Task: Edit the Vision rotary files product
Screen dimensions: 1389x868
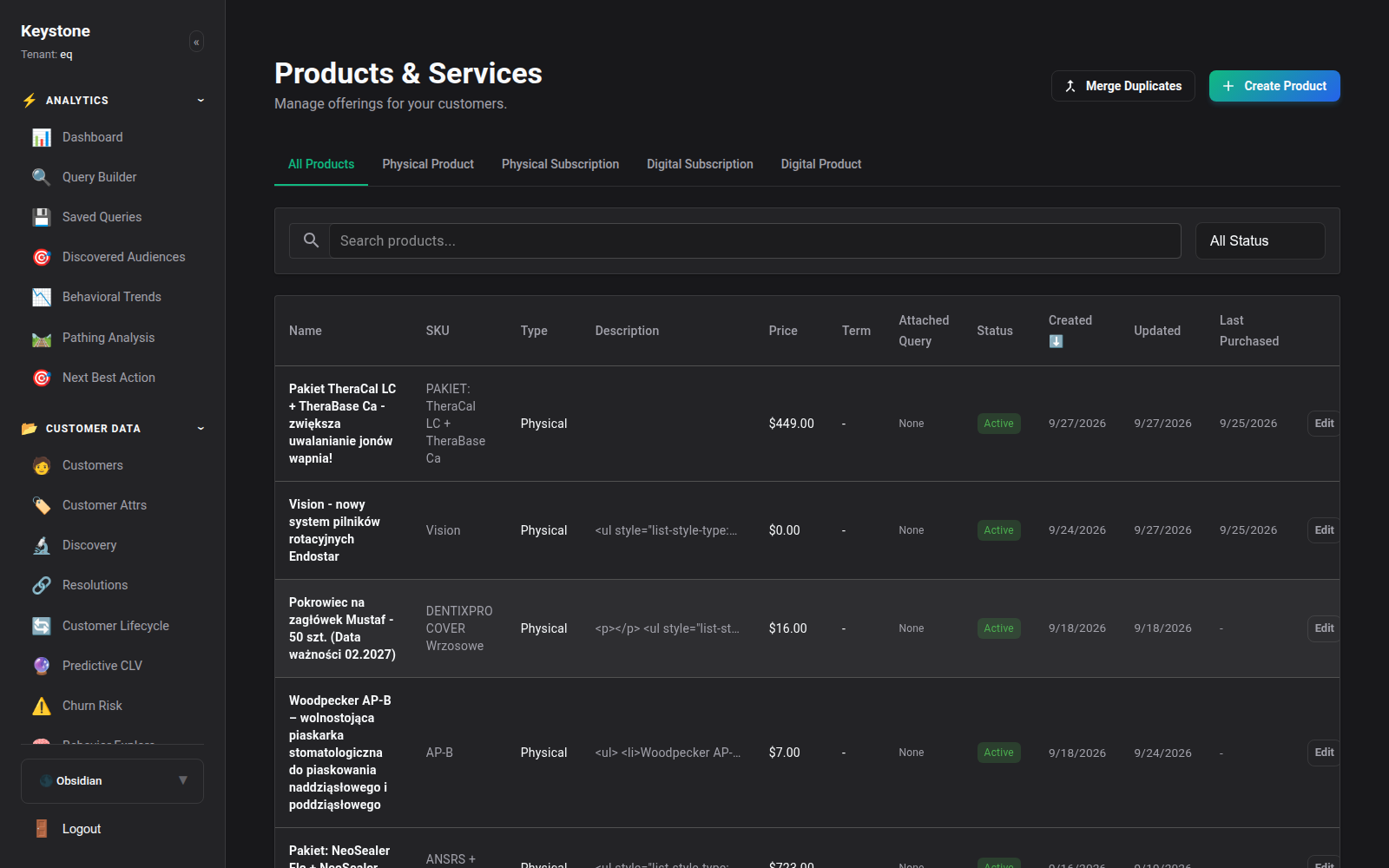Action: point(1324,530)
